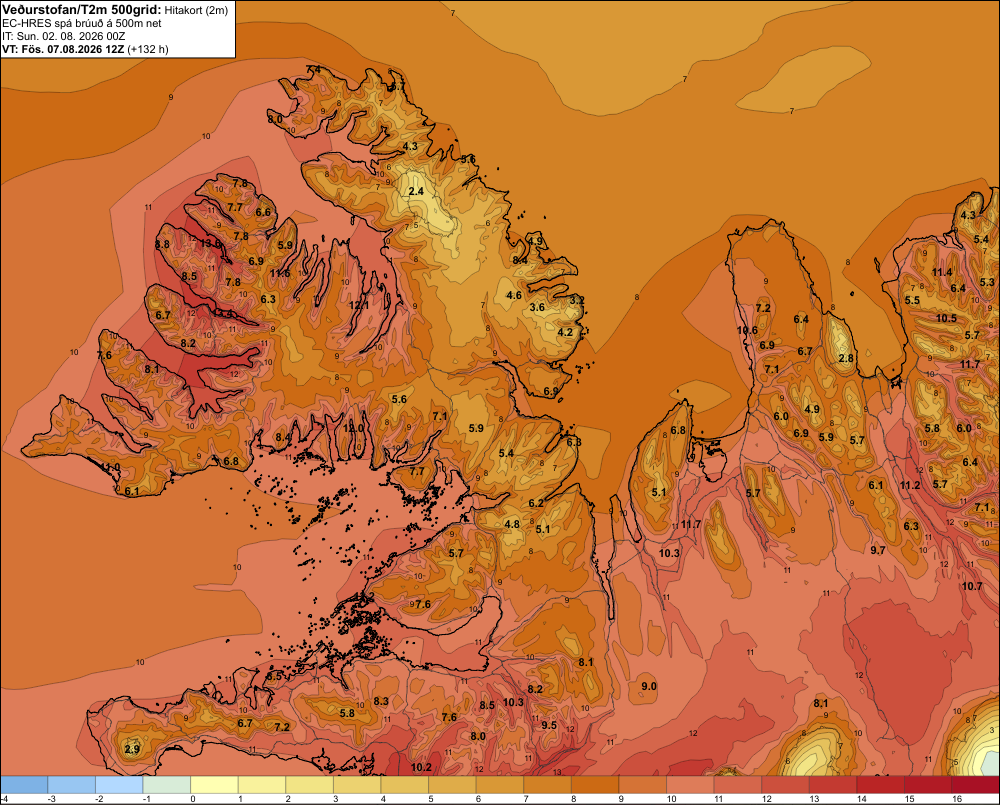Click the 9.5 temperature value
This screenshot has width=1000, height=805.
pos(549,725)
